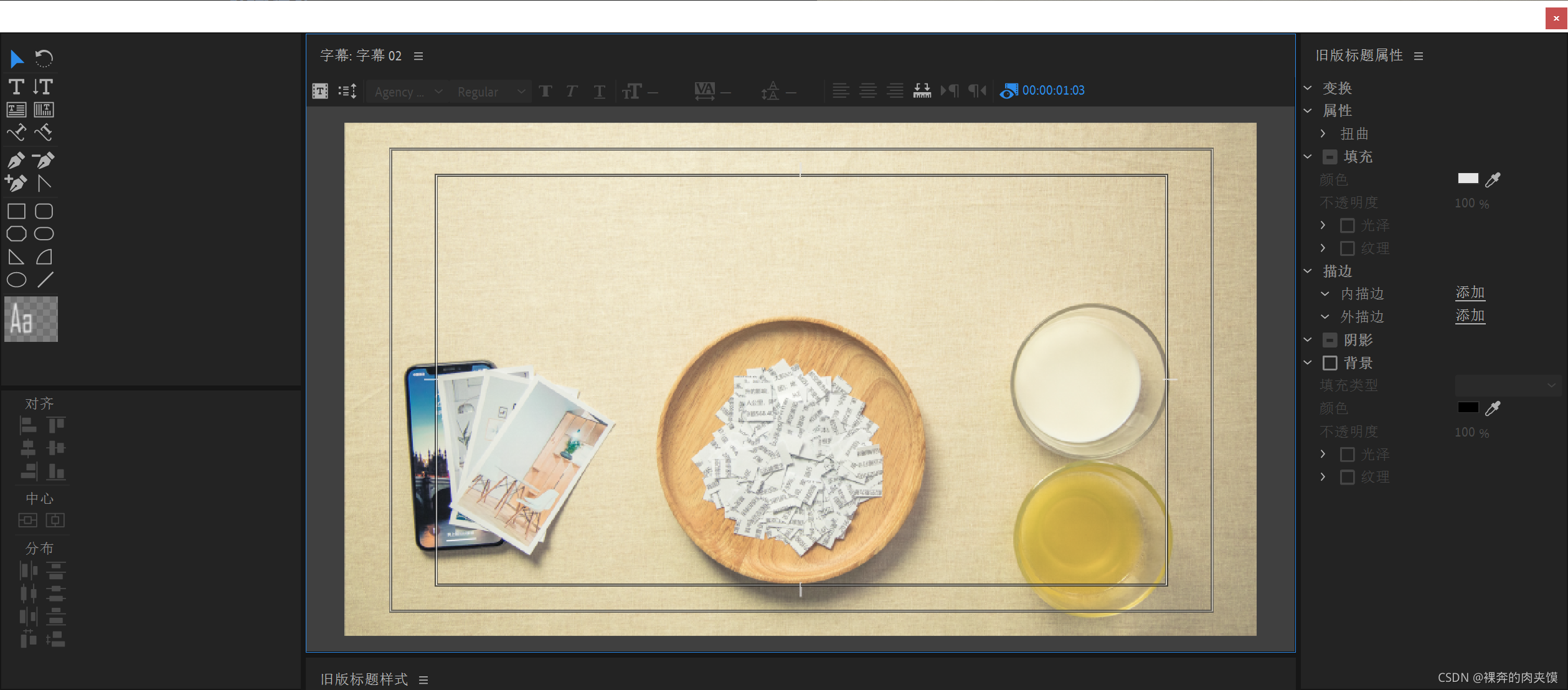Click the Tab Stops icon in toolbar
This screenshot has height=690, width=1568.
pos(922,91)
